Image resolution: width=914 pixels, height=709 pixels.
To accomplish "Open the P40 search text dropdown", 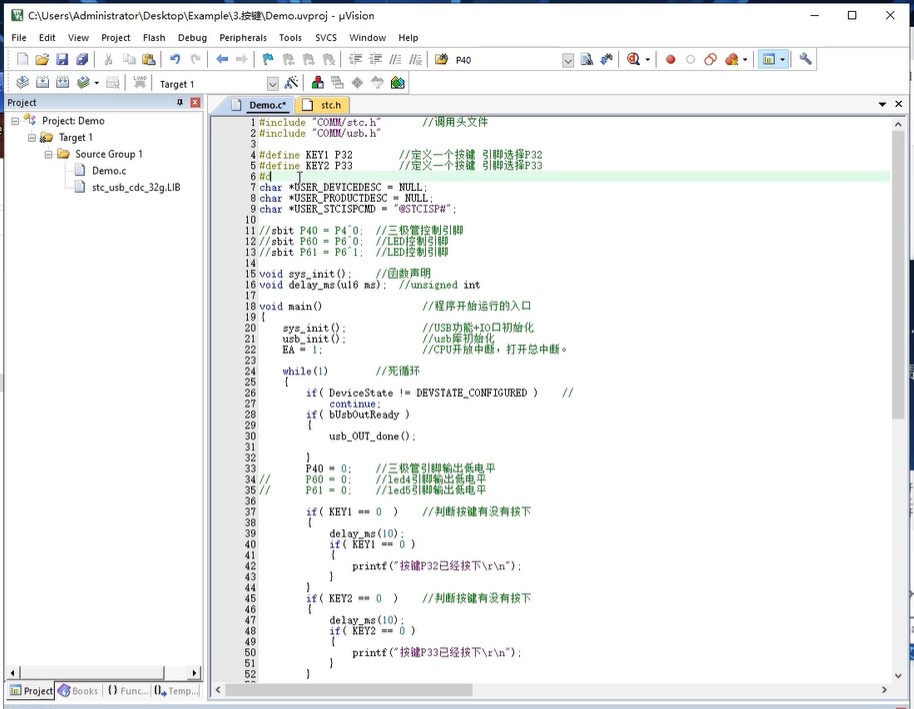I will 568,60.
